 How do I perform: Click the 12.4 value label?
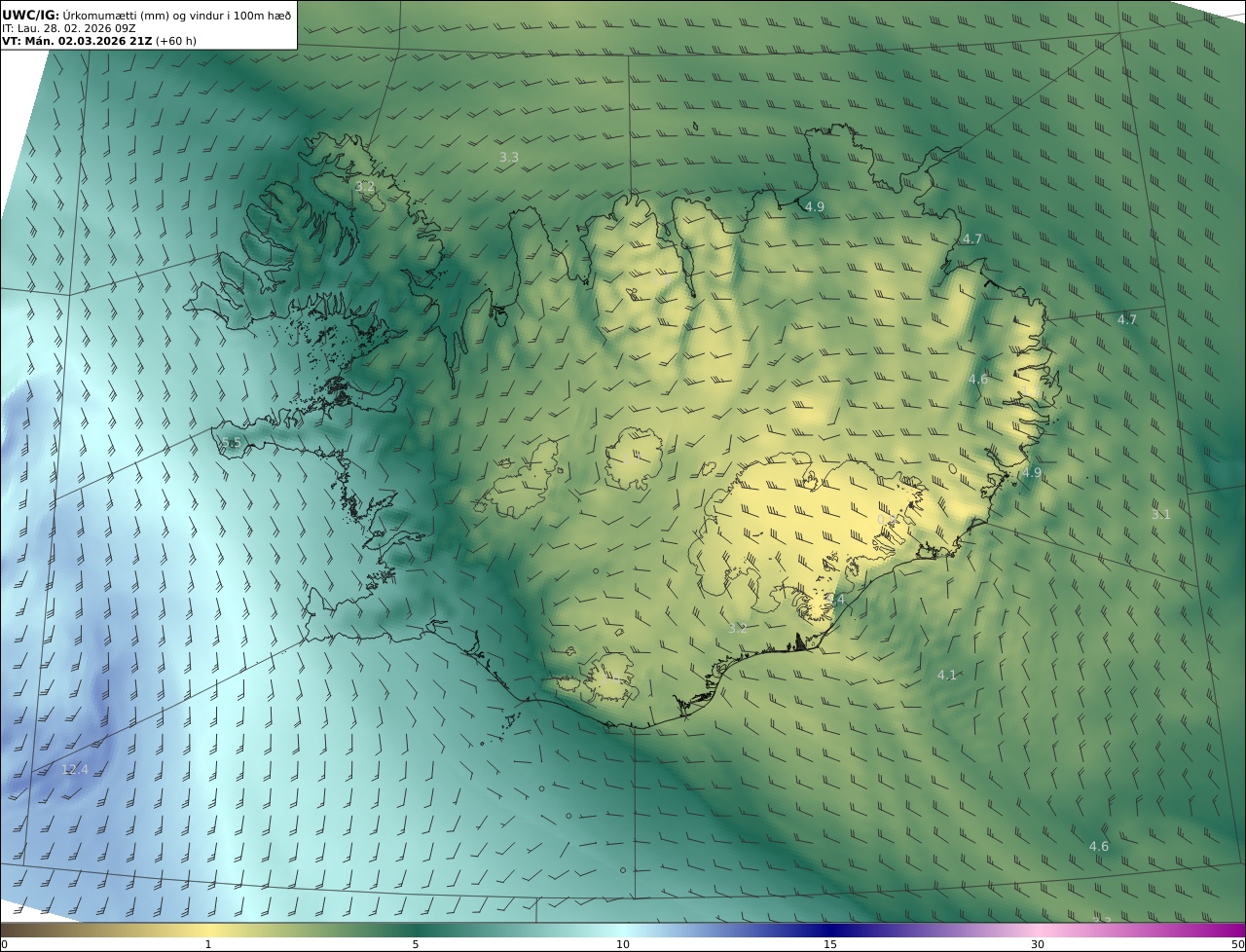click(75, 770)
